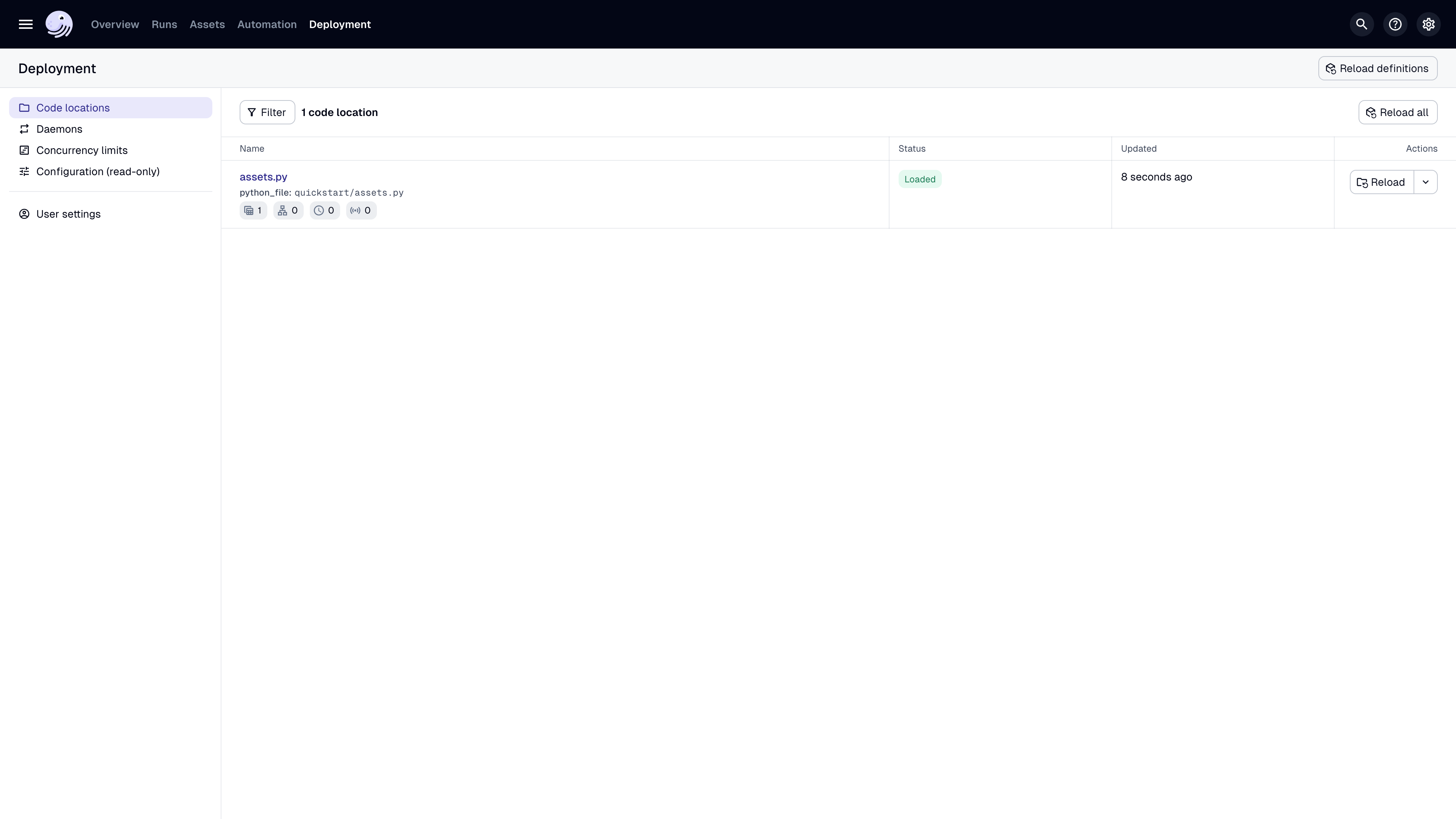Click the schedules clock badge showing 0
This screenshot has width=1456, height=819.
(325, 210)
